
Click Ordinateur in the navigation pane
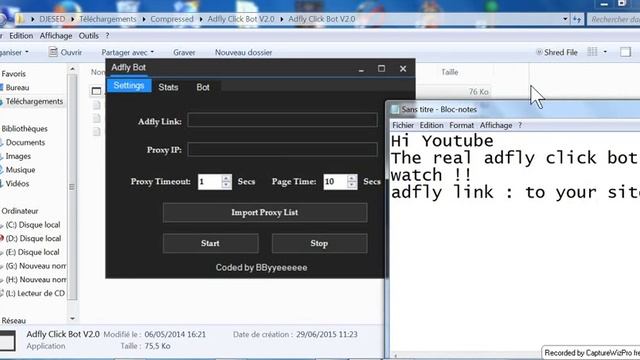pos(20,211)
